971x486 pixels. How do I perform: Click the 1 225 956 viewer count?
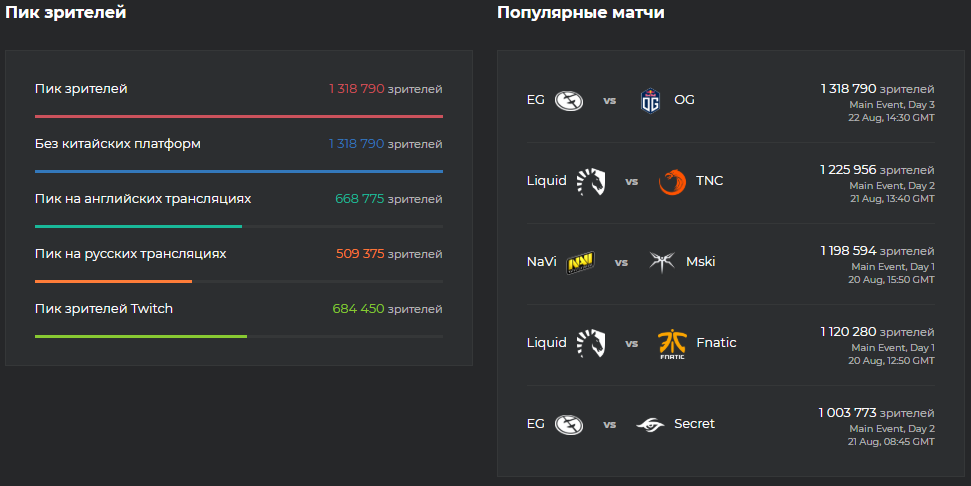click(x=848, y=170)
